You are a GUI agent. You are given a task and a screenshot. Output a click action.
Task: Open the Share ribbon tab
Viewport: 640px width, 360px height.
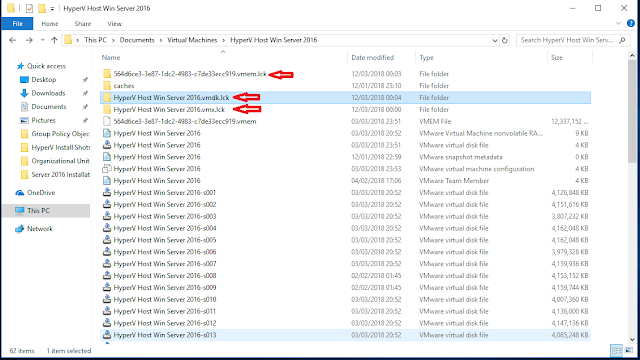[x=83, y=24]
